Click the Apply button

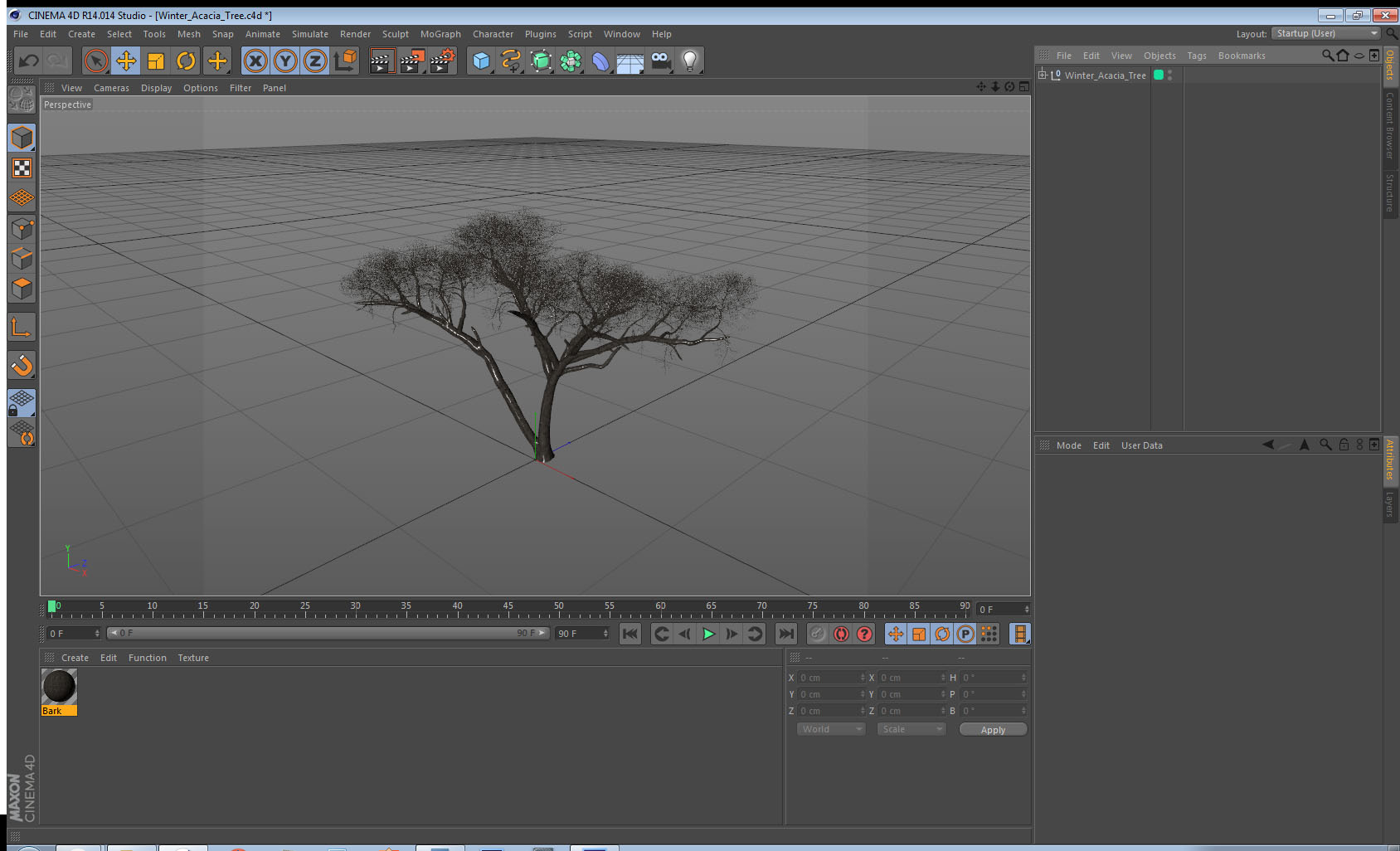point(993,730)
